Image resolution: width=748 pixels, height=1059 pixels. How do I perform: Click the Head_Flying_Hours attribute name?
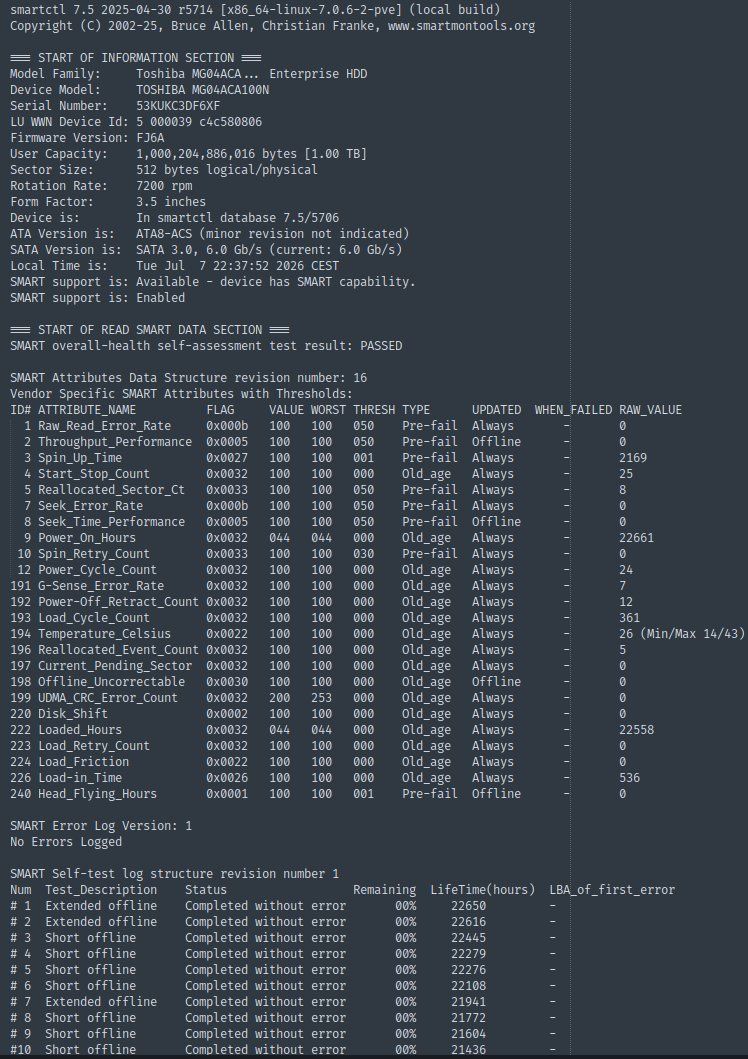click(x=97, y=794)
